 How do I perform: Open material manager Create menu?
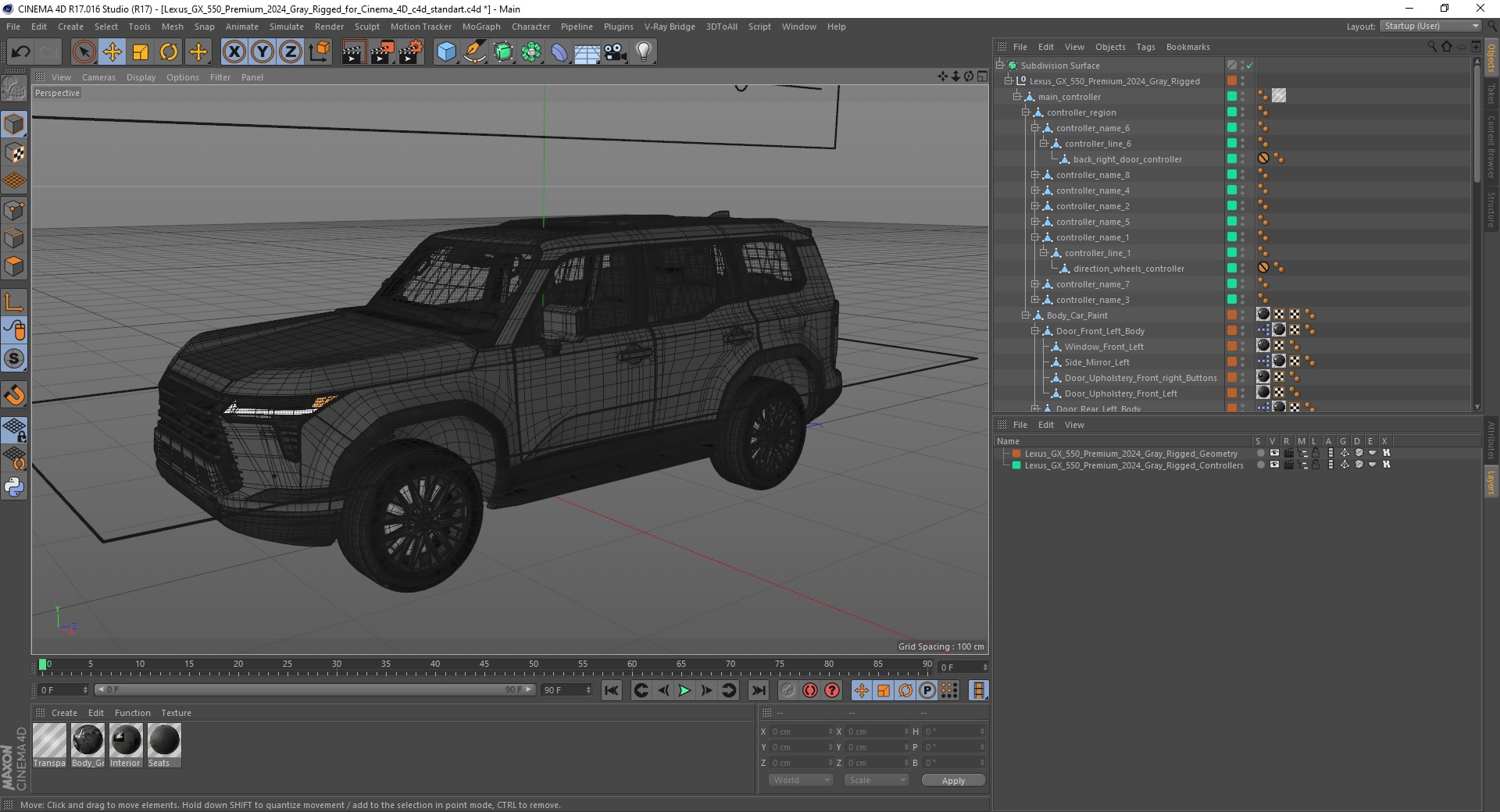point(64,713)
